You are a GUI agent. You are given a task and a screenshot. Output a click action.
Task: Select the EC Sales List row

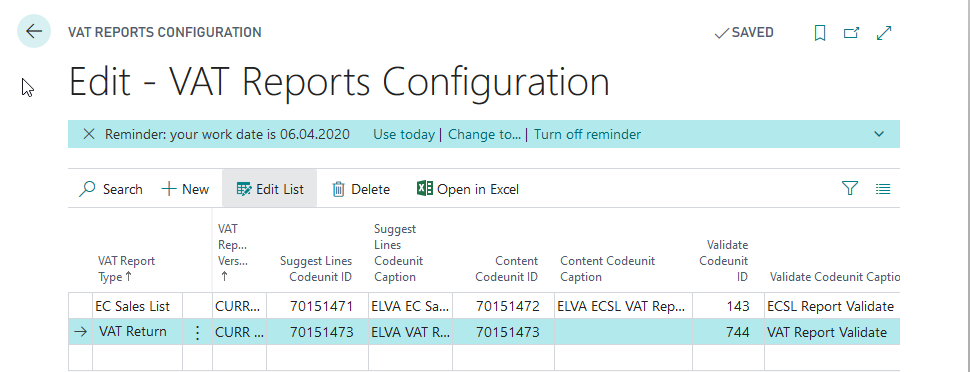[x=484, y=306]
